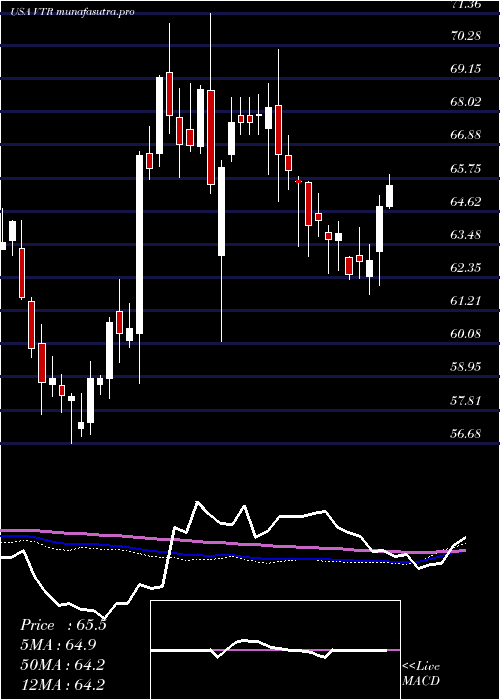Click the 'Price : 65.5' readout

63,625
